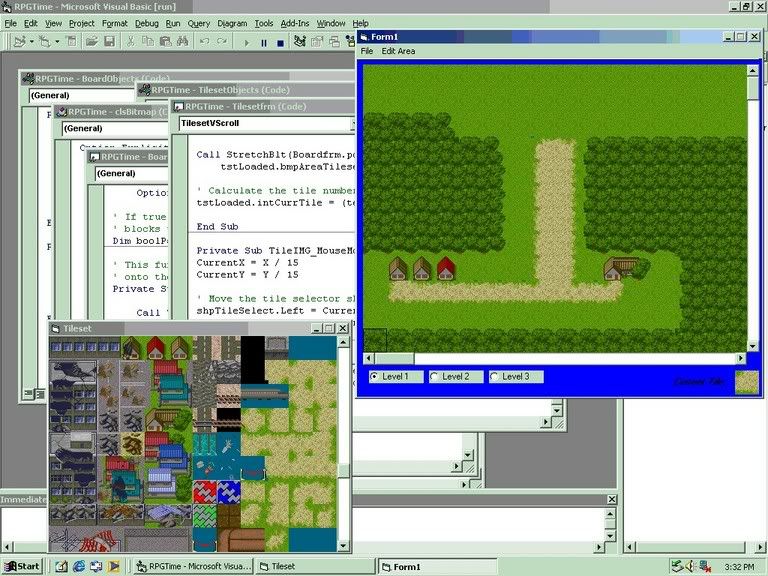Click the Find binoculars icon
The image size is (768, 576).
pos(183,42)
